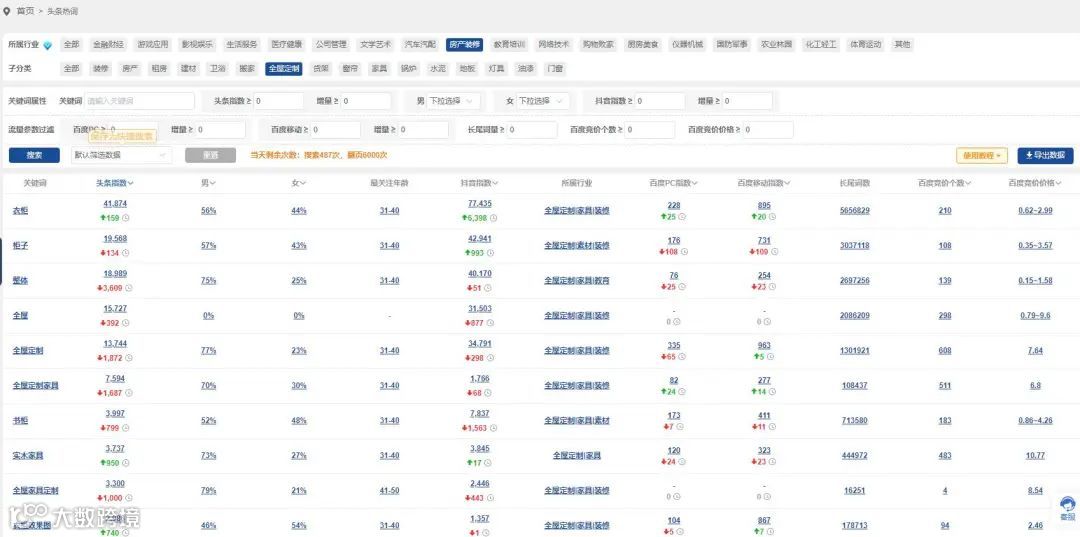Click 柜子's 百度竞价价格 value 0.35~3.57
The width and height of the screenshot is (1080, 537).
tap(1035, 245)
